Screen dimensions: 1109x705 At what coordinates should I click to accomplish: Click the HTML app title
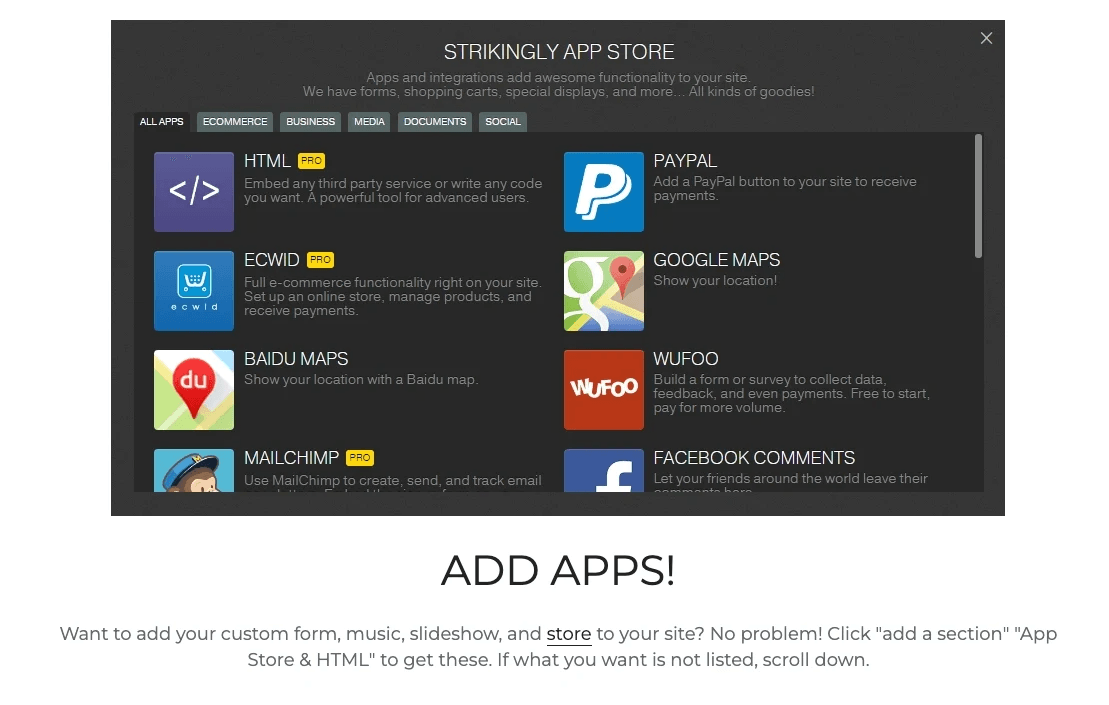point(267,161)
